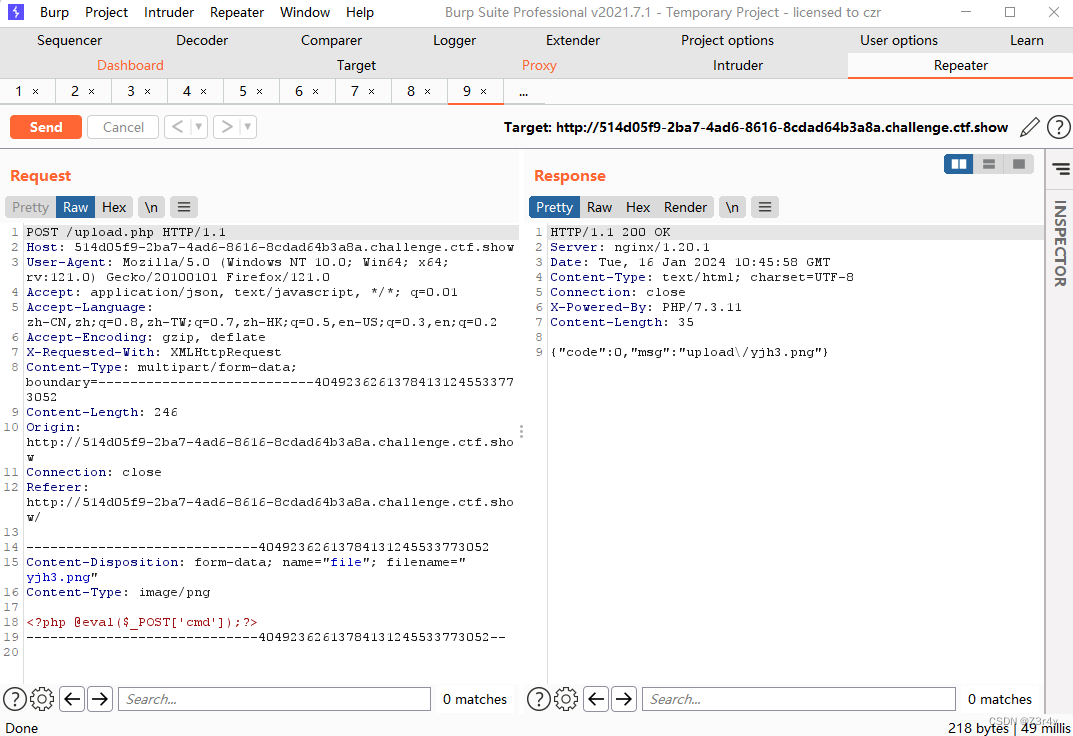Open the Help menu
1073x736 pixels.
pyautogui.click(x=359, y=12)
